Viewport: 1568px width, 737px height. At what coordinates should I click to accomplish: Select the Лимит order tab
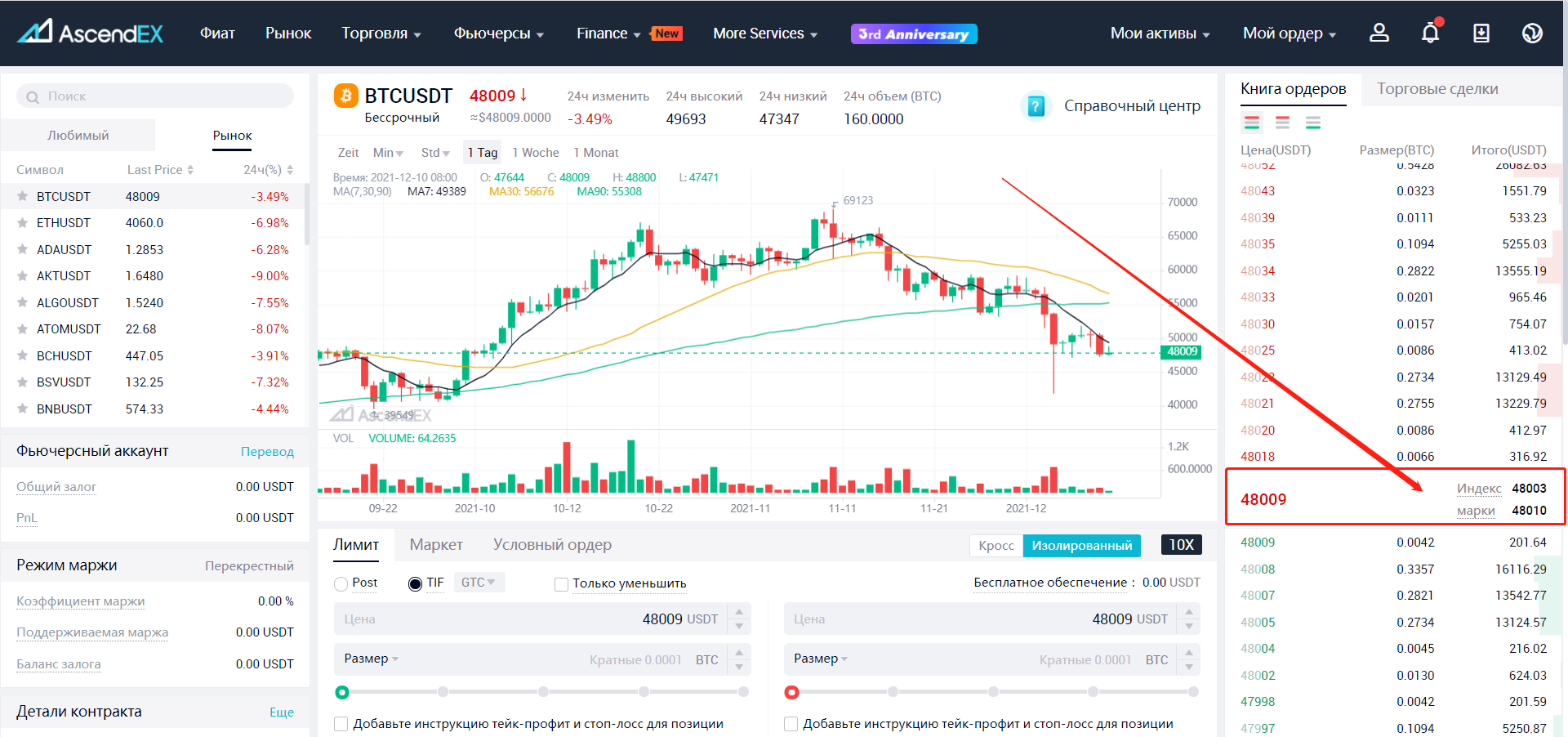(356, 545)
